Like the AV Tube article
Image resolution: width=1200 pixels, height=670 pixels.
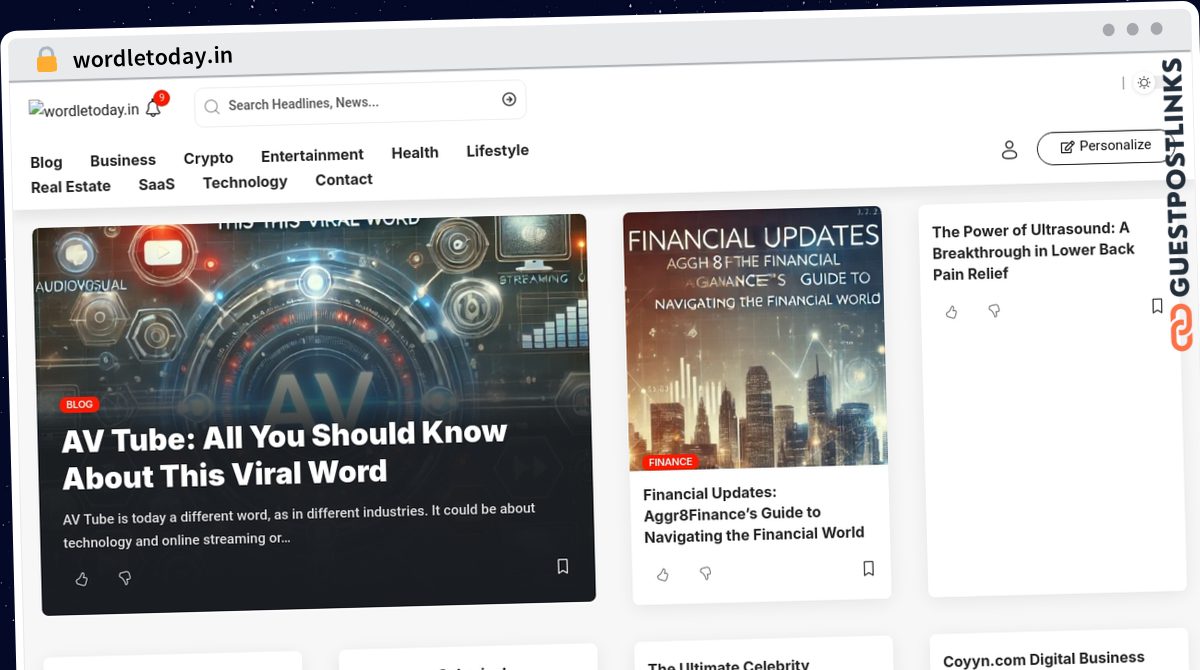82,578
